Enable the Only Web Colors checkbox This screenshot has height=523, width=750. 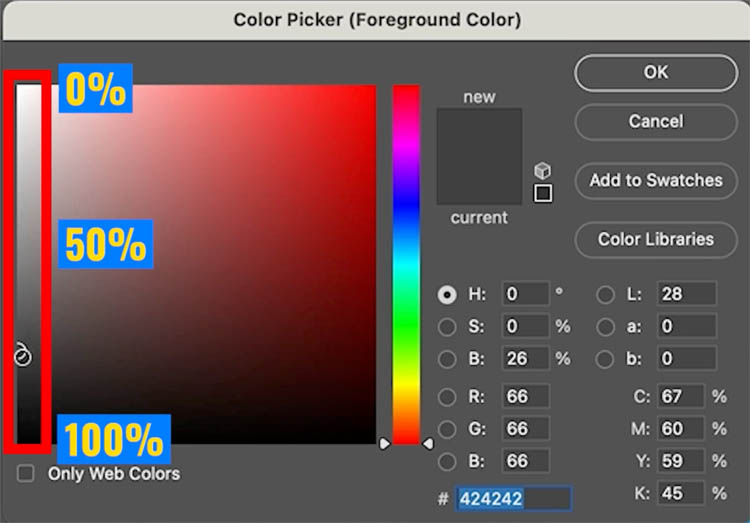point(25,473)
